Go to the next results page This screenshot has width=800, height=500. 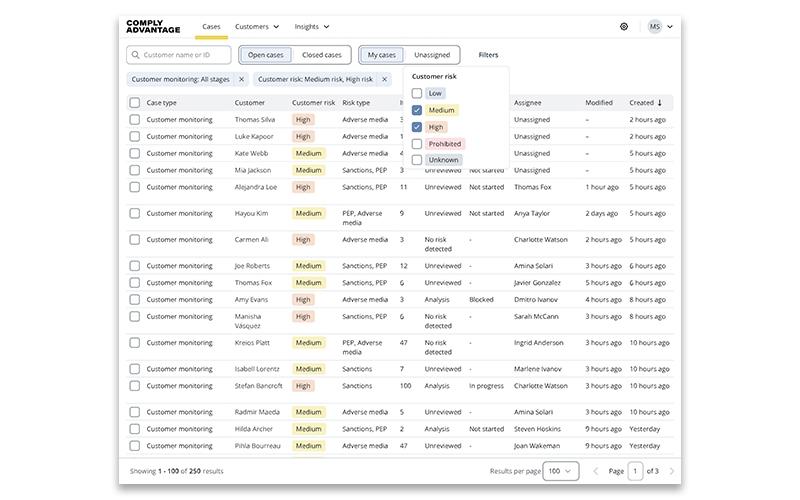[x=671, y=471]
